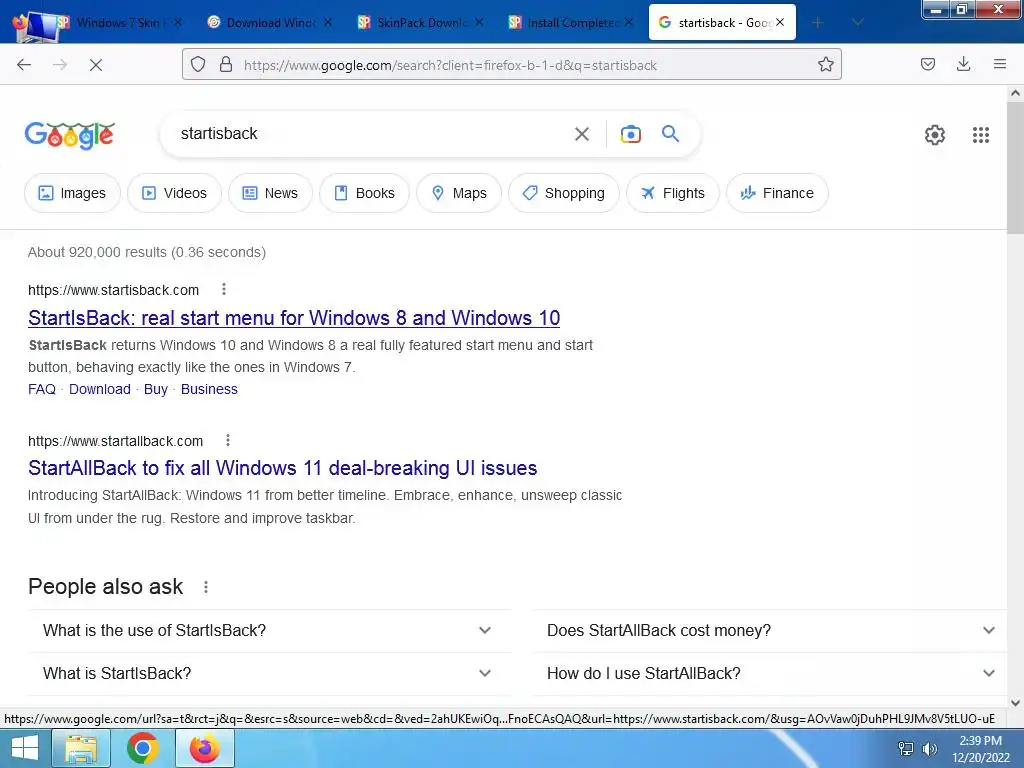Open the taskbar clock and date
The image size is (1024, 768).
click(980, 749)
